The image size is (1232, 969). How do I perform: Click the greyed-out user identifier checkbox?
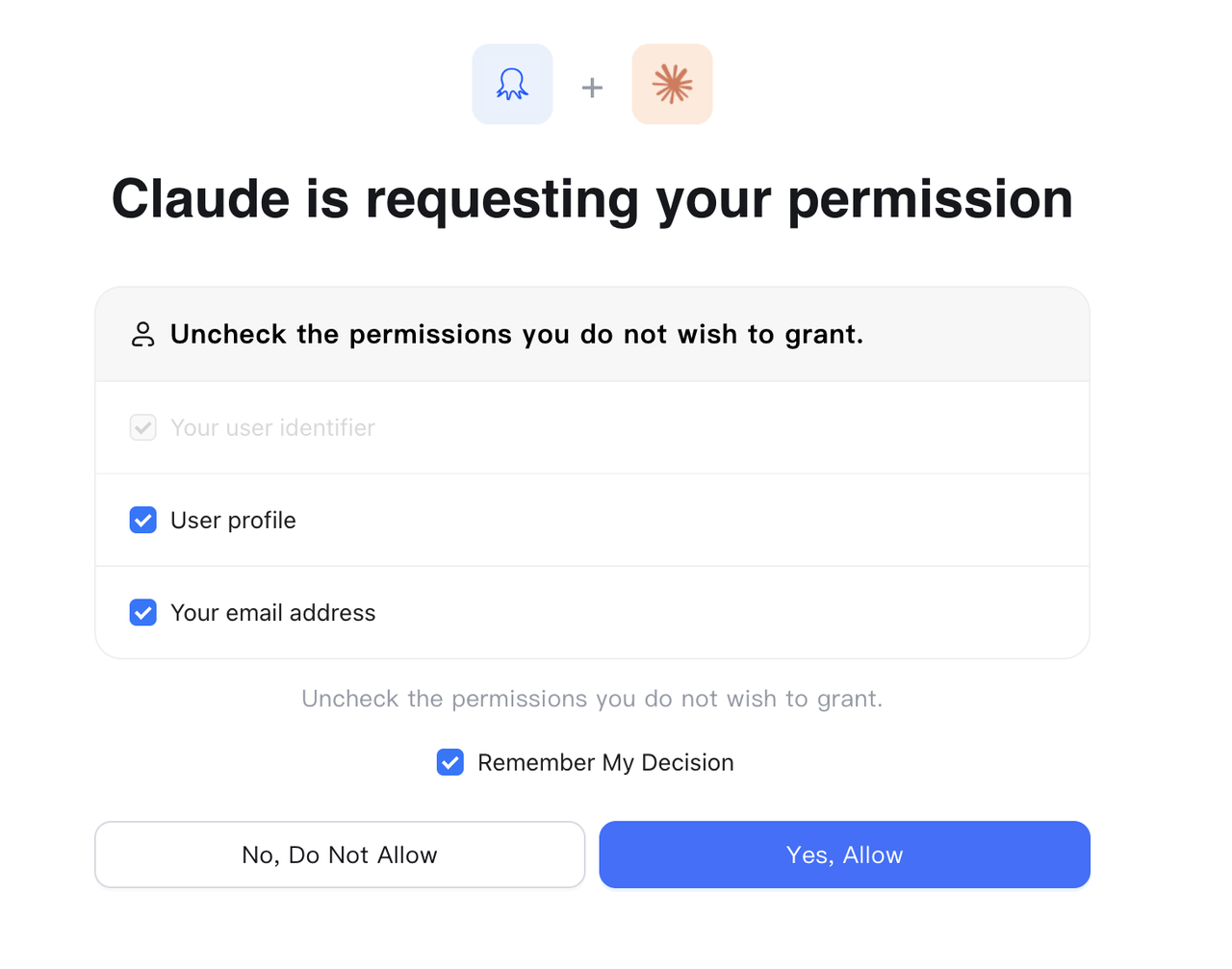coord(143,427)
